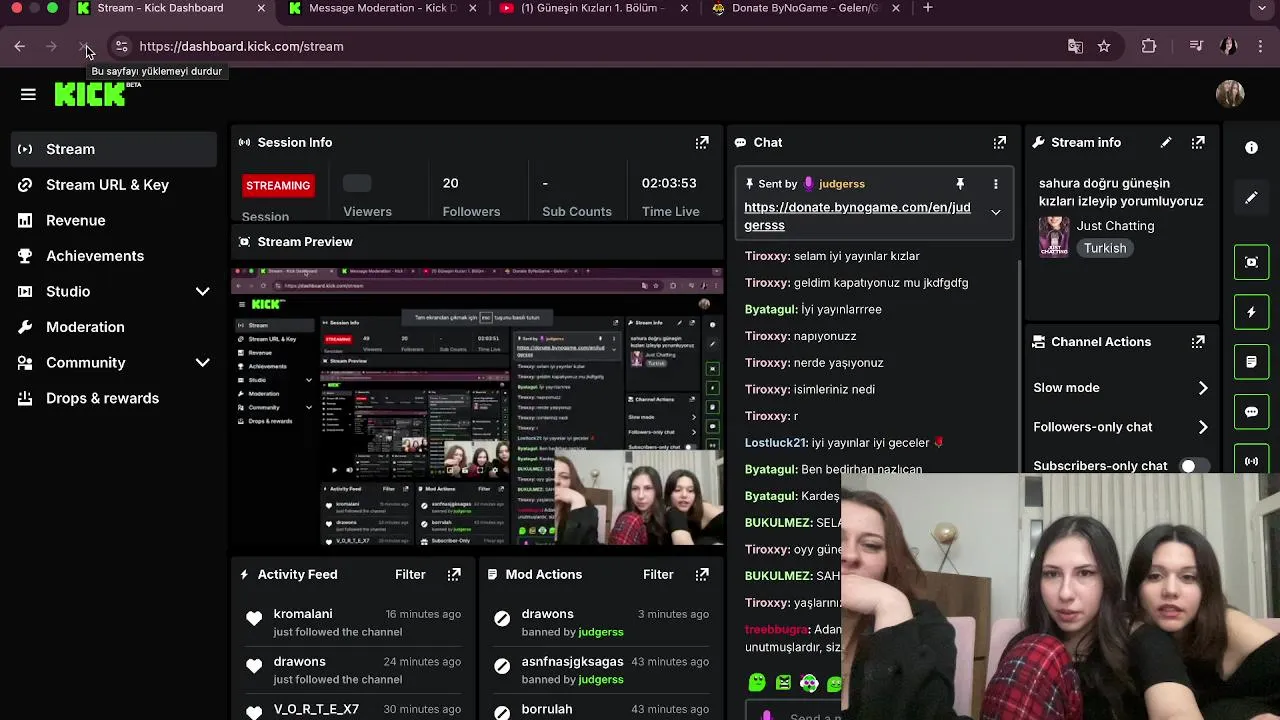The height and width of the screenshot is (720, 1280).
Task: Pop out the Activity Feed panel
Action: pos(454,575)
